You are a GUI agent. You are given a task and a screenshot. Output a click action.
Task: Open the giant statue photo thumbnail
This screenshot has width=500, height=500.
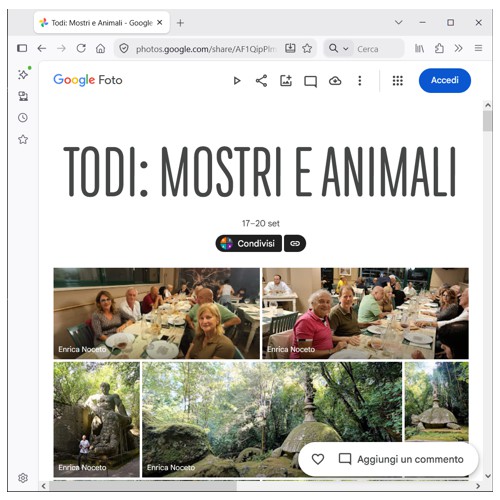[97, 419]
